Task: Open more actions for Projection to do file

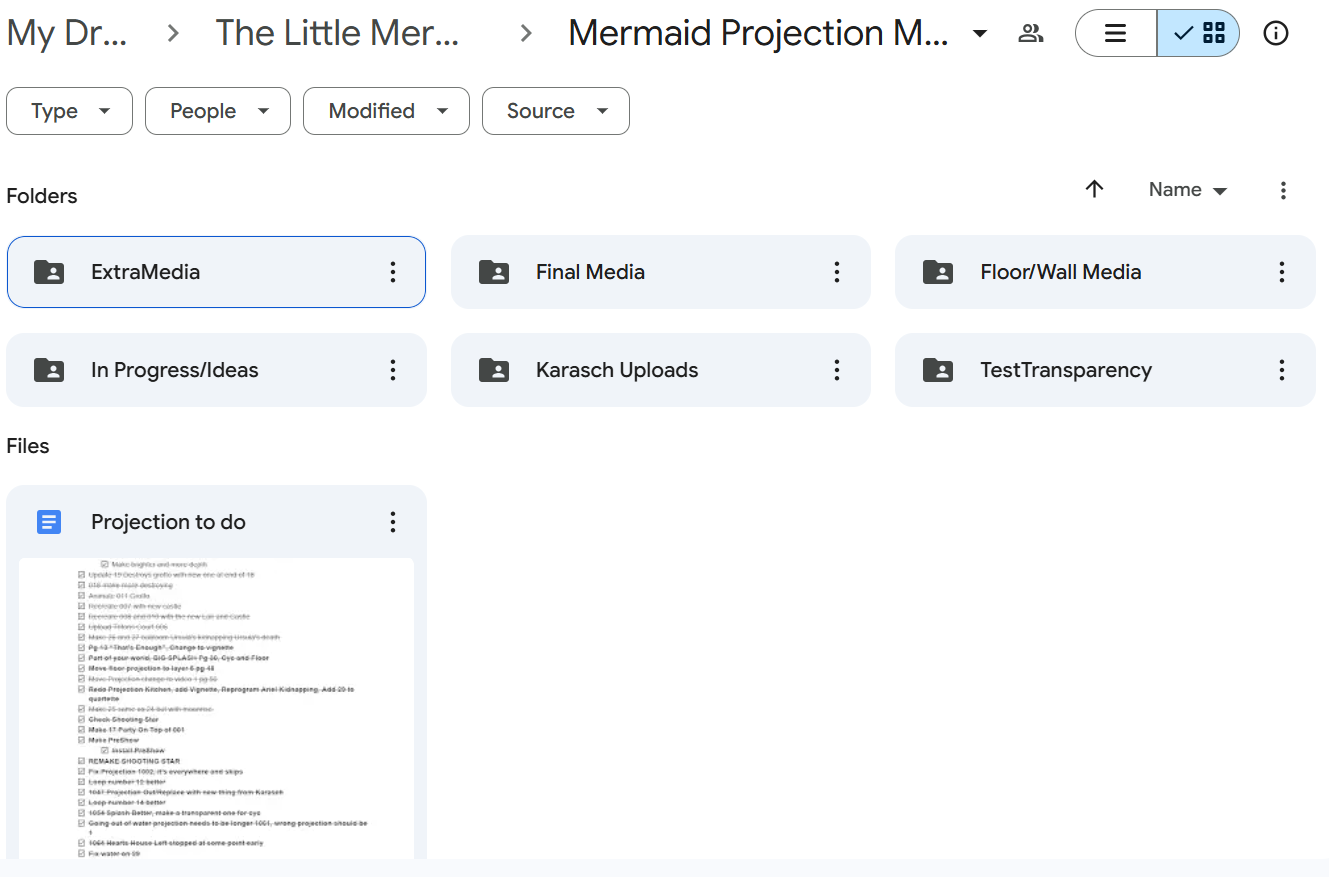Action: point(393,522)
